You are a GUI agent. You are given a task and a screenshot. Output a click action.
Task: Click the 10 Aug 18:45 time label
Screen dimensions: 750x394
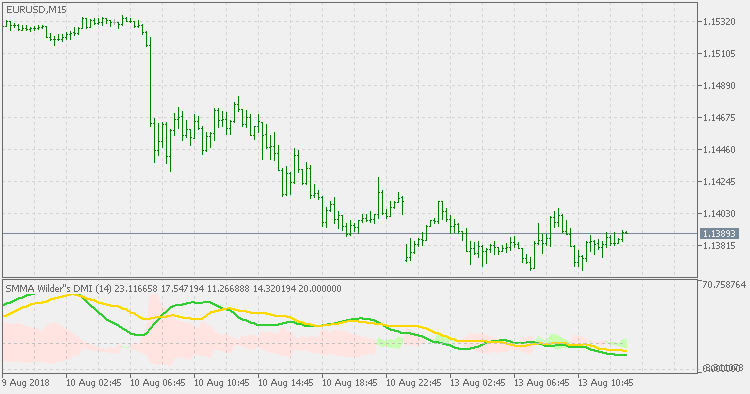[350, 383]
